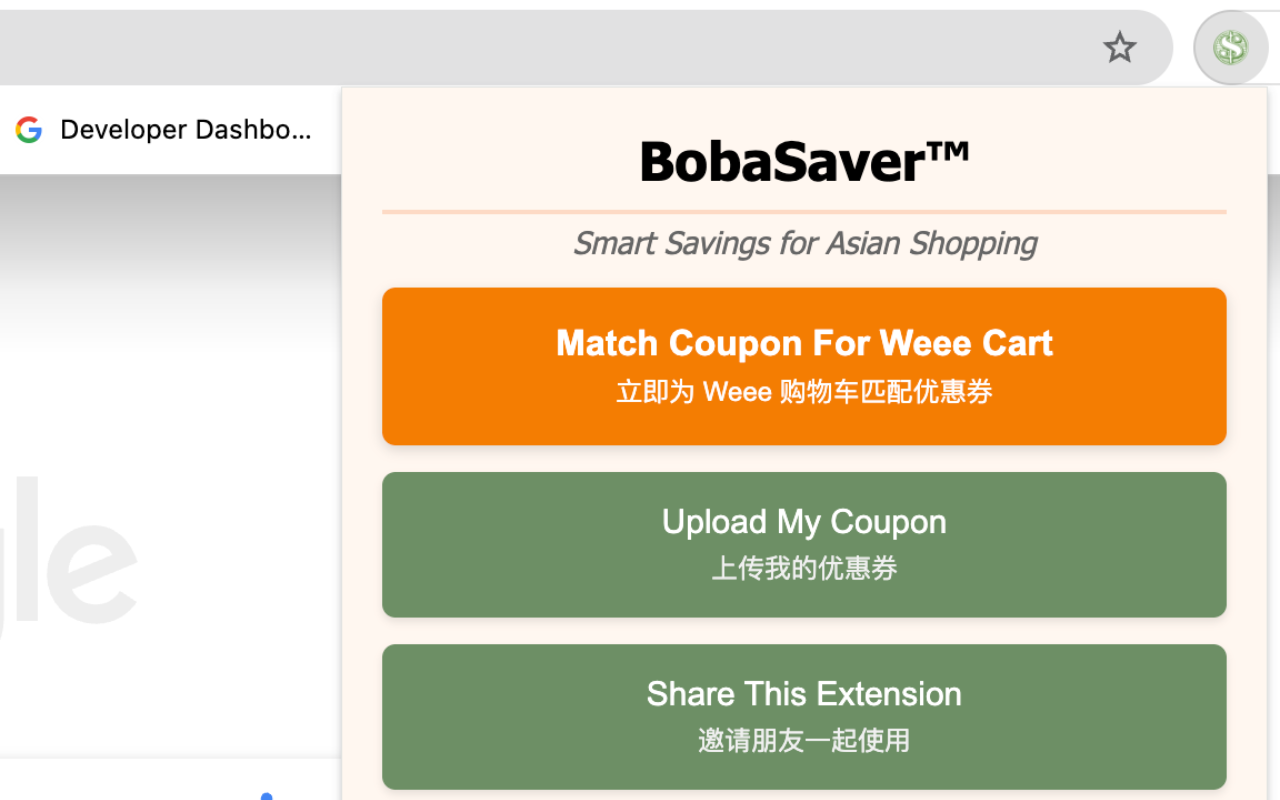Click the Chinese subtitle 上传我的优惠券
Image resolution: width=1280 pixels, height=800 pixels.
pos(804,568)
